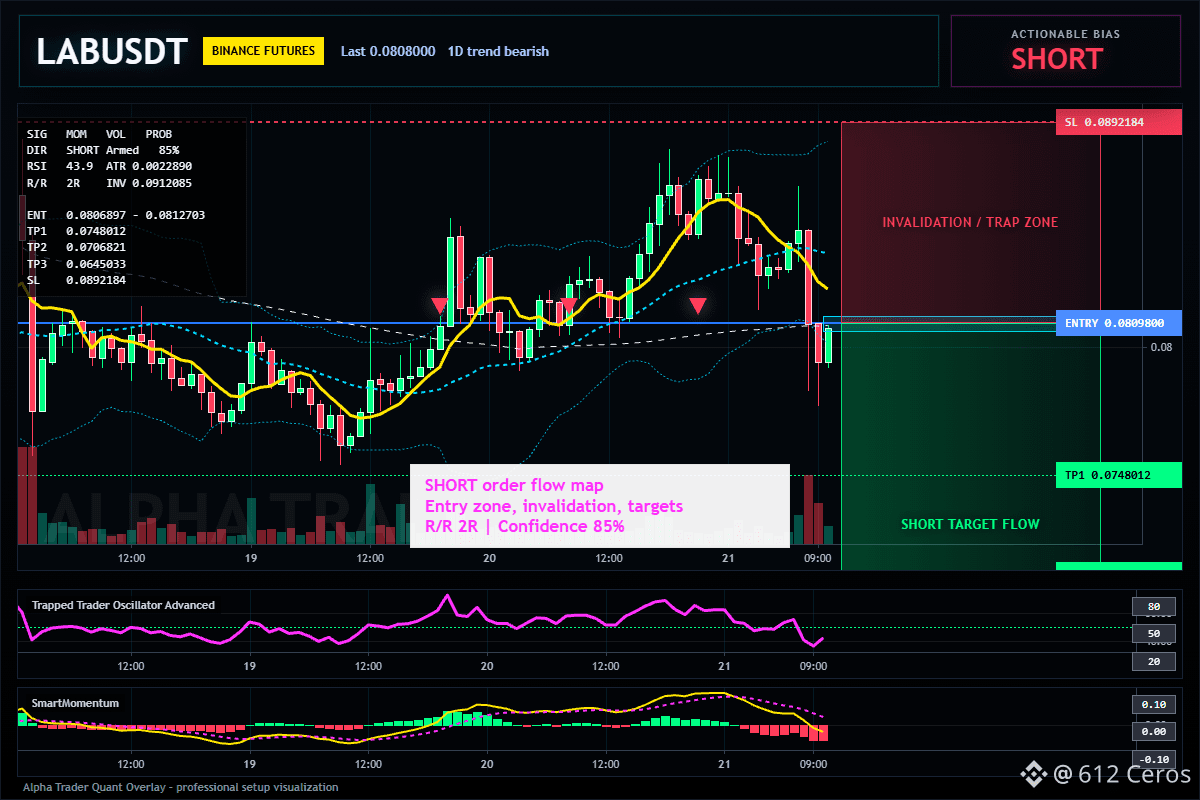
Task: Click the ENT 0.0806897 - 0.0812703 row
Action: (116, 215)
